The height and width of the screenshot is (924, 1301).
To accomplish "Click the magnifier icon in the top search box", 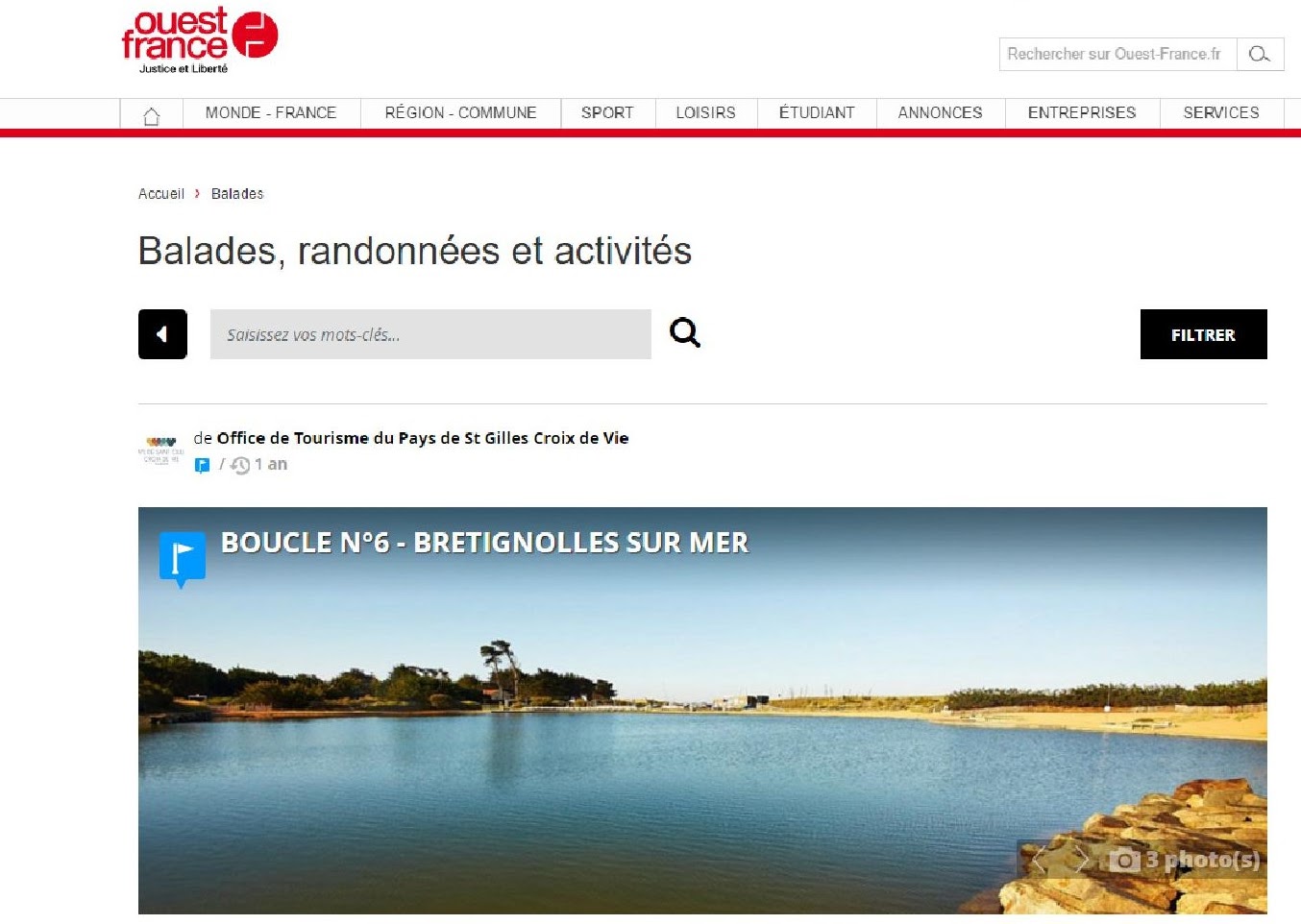I will [x=1259, y=55].
